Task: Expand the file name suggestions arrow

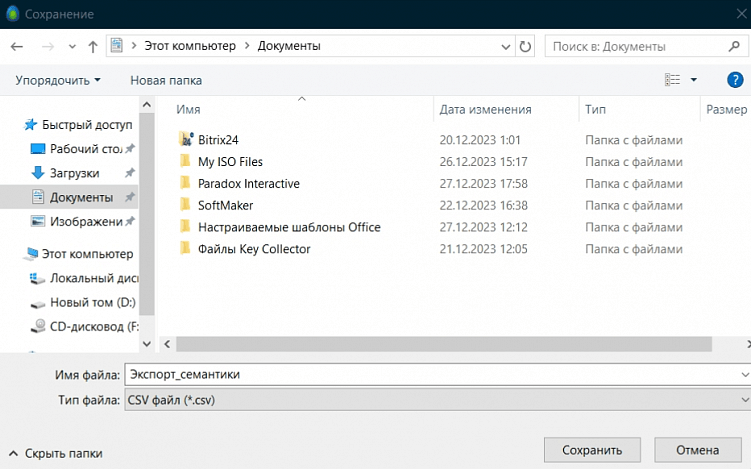Action: click(x=744, y=374)
